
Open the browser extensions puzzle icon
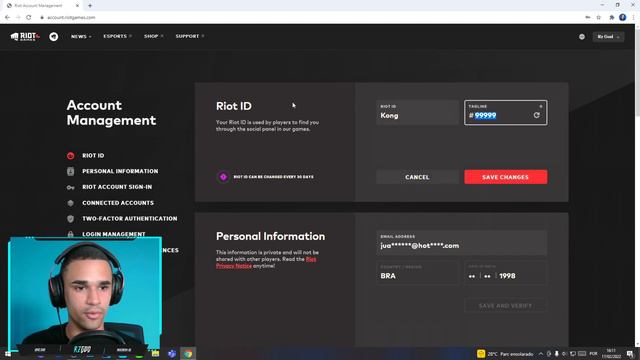pyautogui.click(x=611, y=18)
